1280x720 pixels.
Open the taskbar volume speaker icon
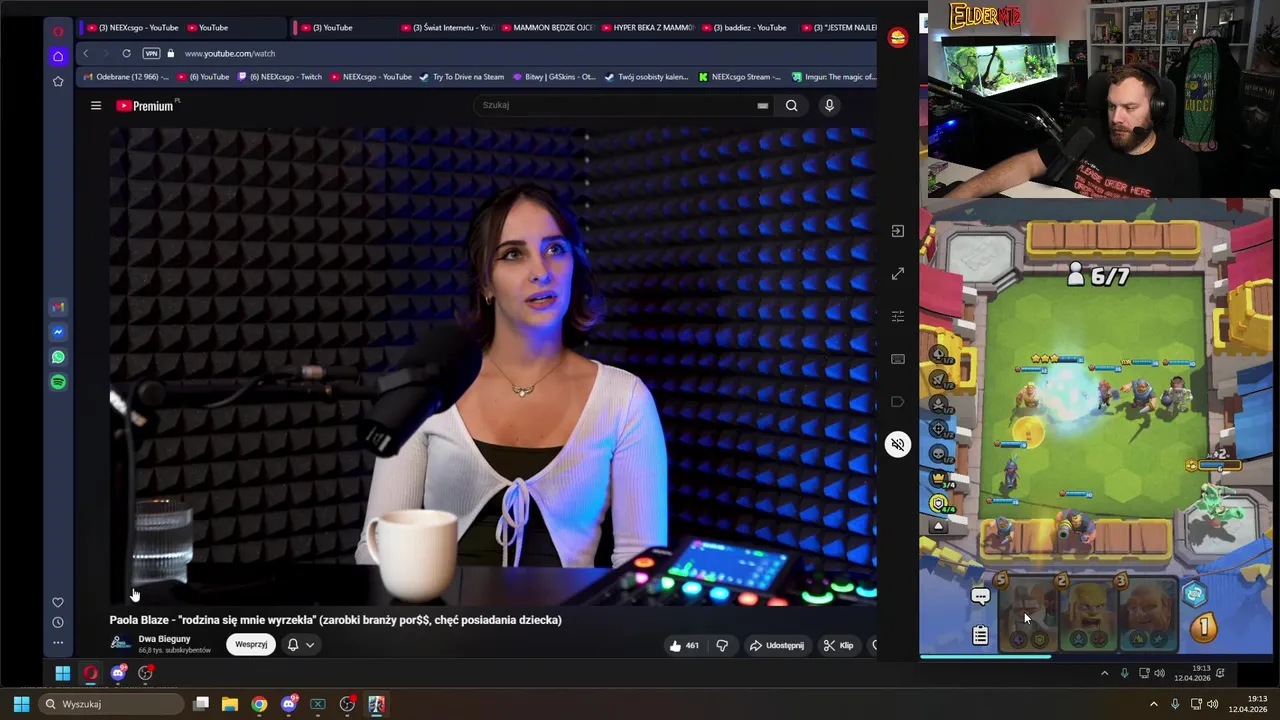pos(1212,704)
